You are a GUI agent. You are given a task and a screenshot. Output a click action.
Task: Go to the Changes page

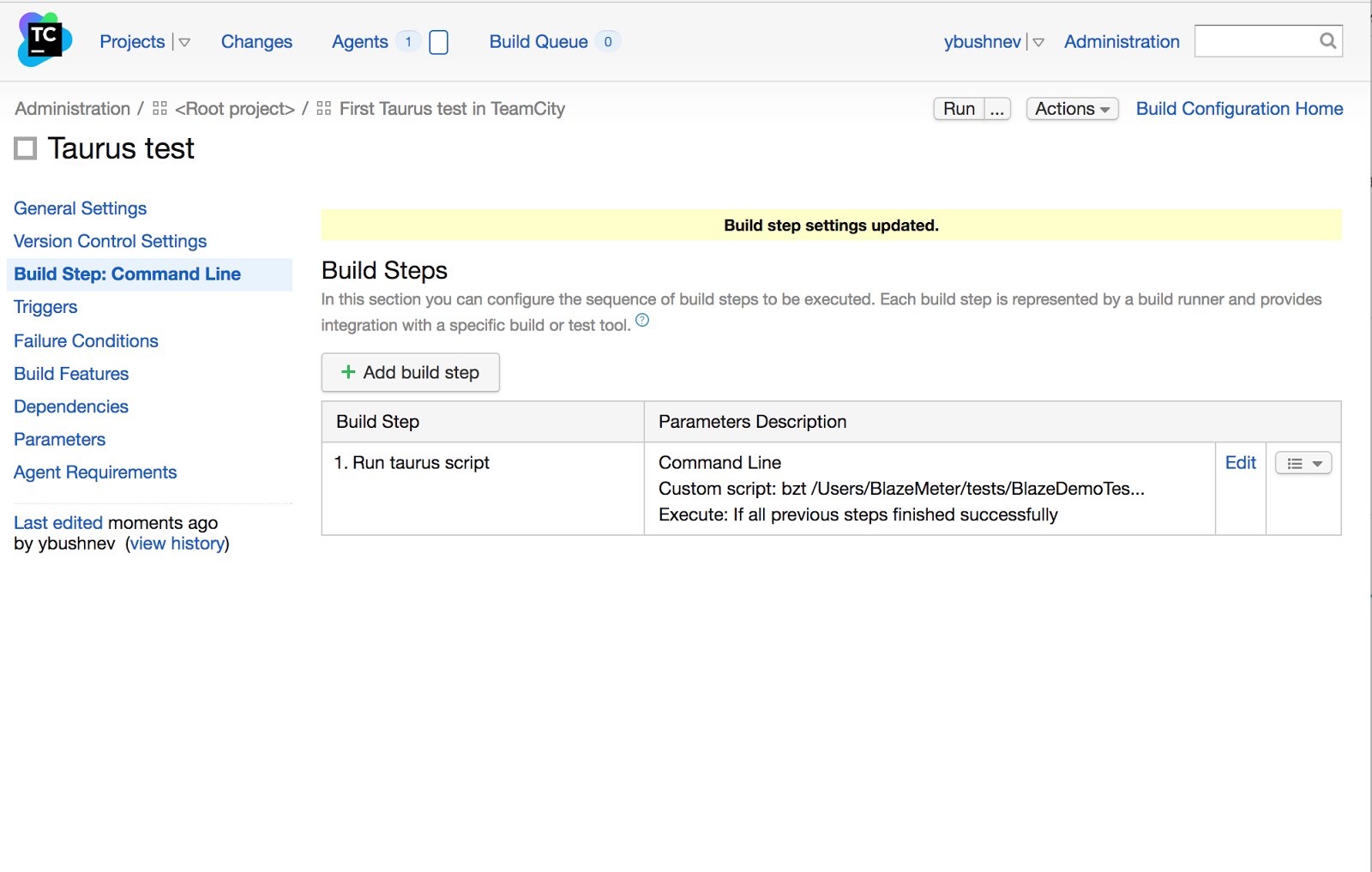256,41
